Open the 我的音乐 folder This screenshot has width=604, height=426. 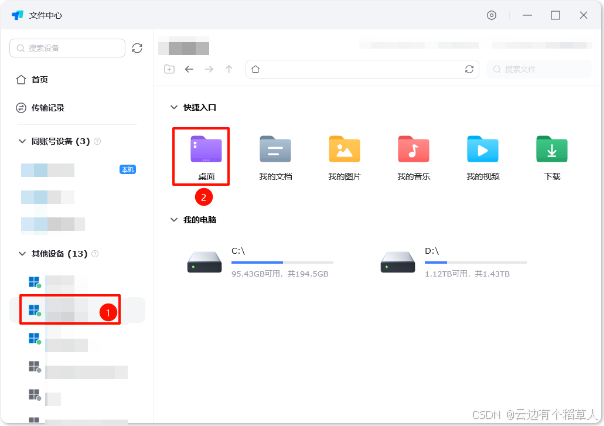click(x=414, y=157)
